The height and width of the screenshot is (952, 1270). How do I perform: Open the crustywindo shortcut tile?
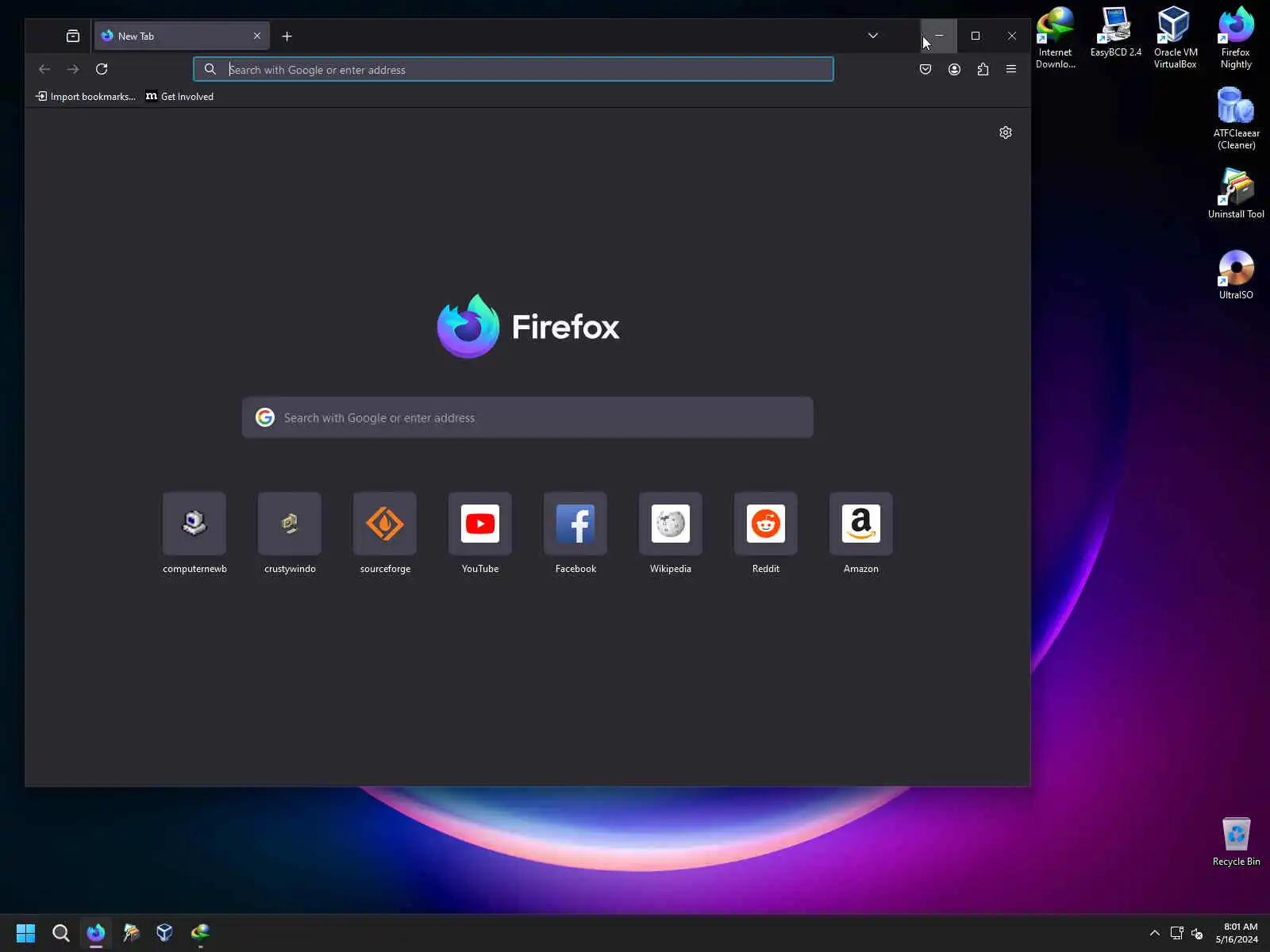click(x=290, y=533)
